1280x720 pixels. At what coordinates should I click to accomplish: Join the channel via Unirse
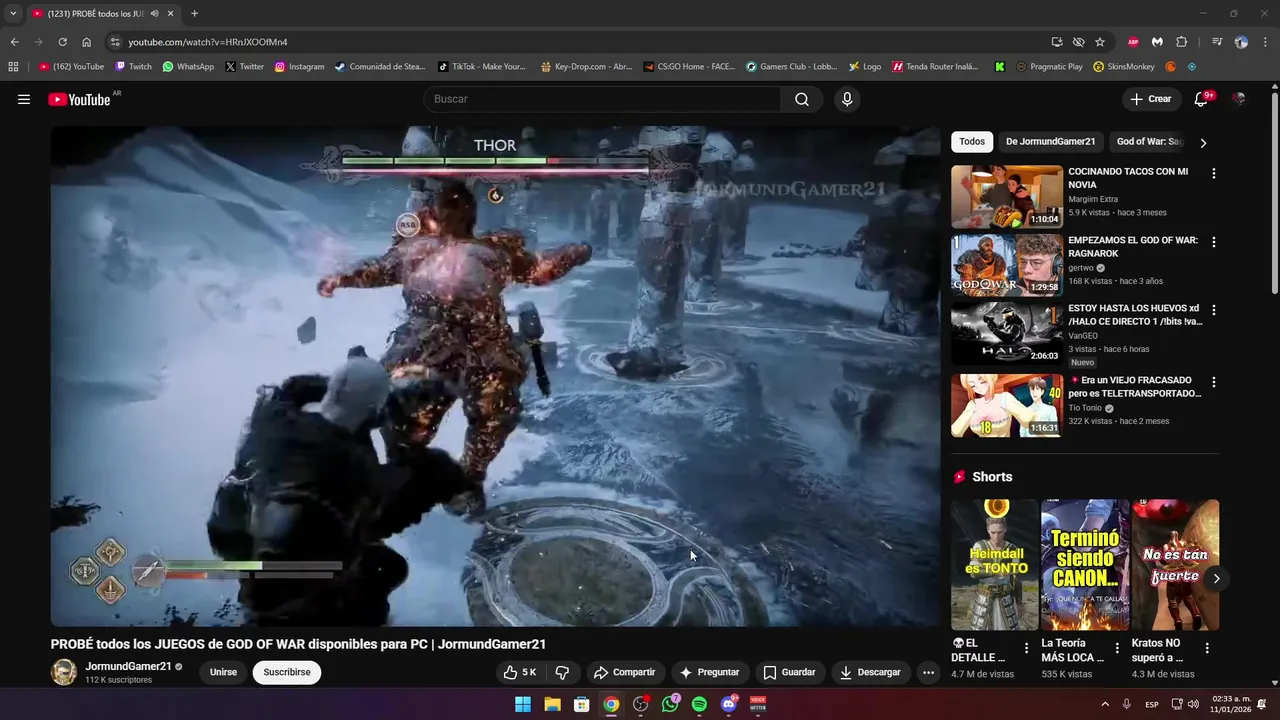(223, 672)
